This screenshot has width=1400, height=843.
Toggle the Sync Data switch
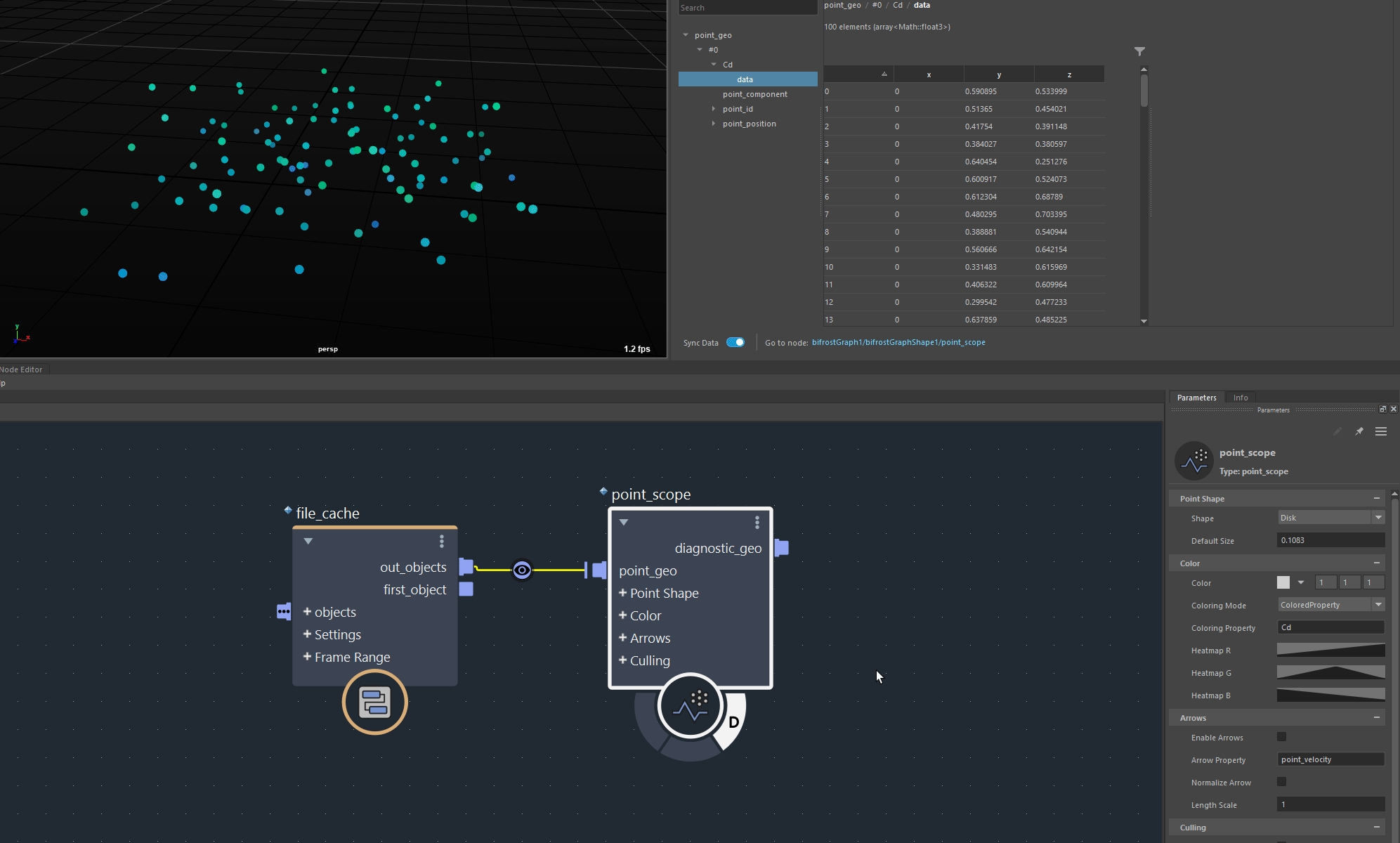pos(735,342)
